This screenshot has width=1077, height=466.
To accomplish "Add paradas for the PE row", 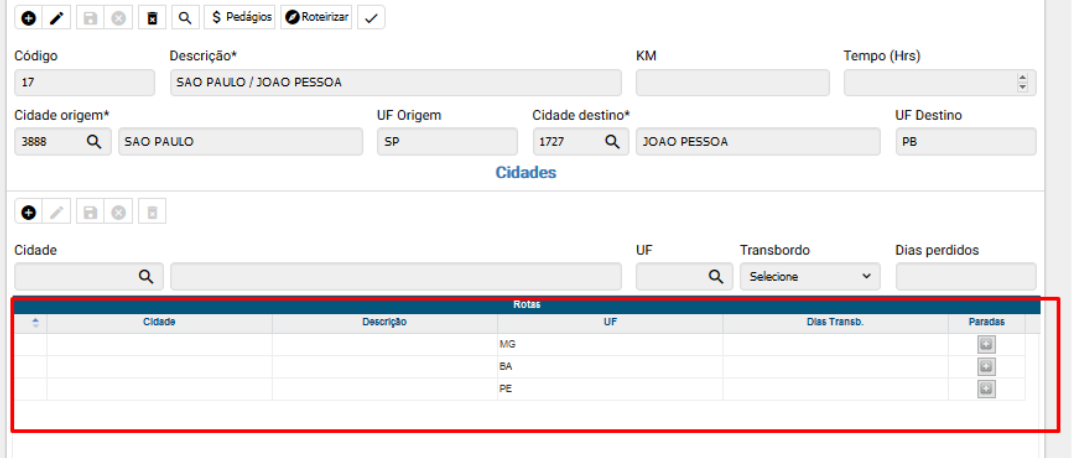I will pyautogui.click(x=986, y=389).
